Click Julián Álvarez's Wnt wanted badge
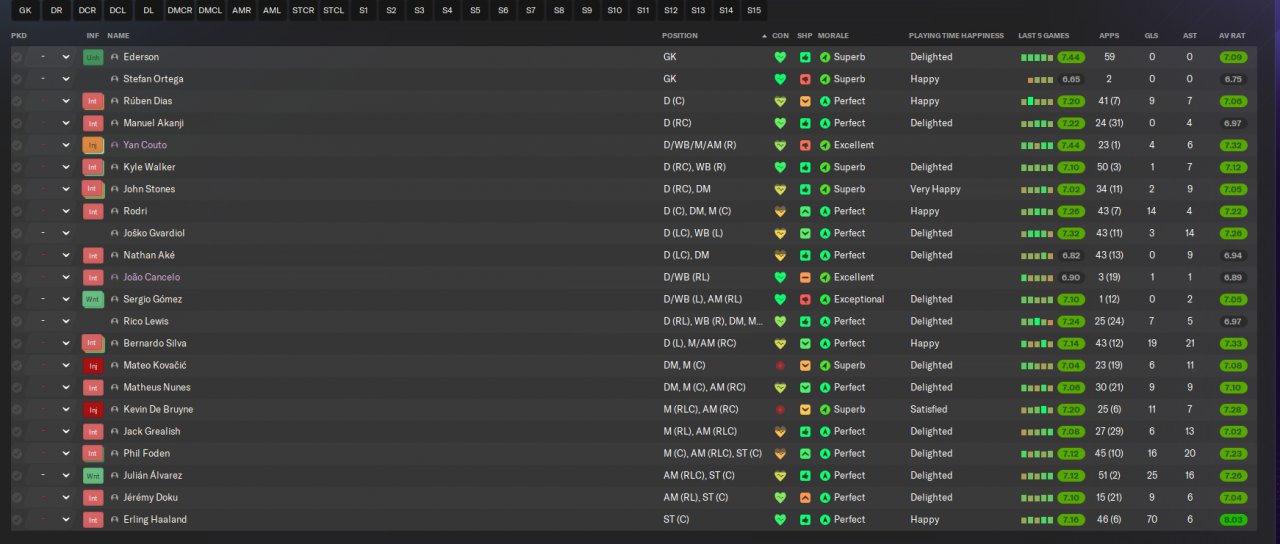The width and height of the screenshot is (1280, 544). [93, 475]
